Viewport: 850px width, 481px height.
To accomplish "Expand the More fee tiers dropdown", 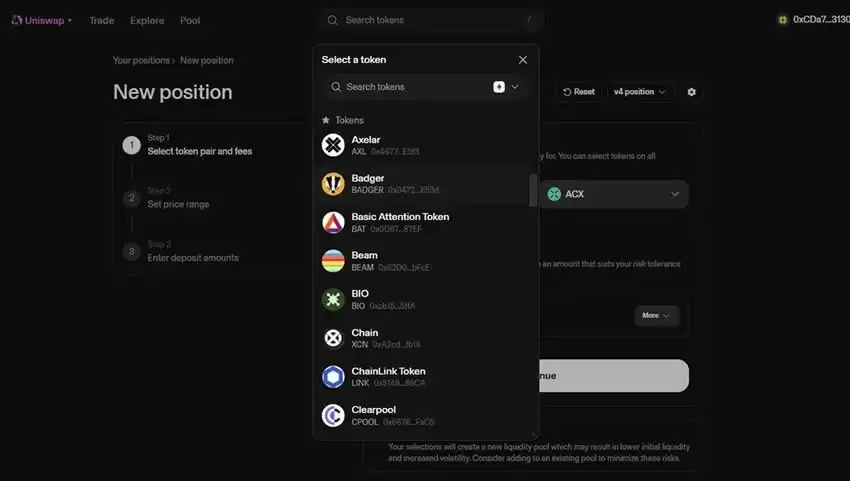I will coord(657,315).
